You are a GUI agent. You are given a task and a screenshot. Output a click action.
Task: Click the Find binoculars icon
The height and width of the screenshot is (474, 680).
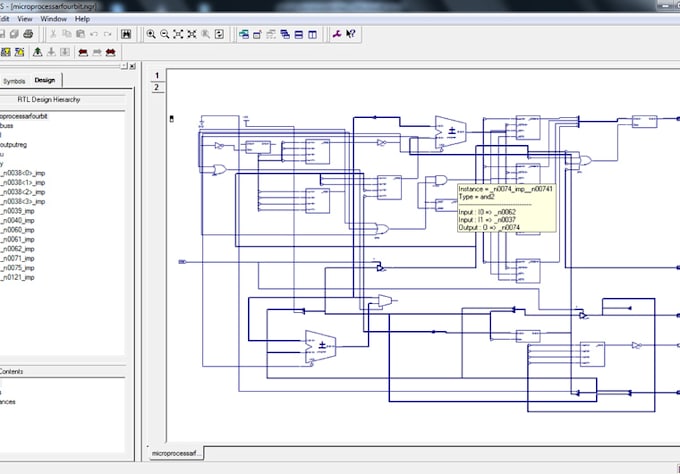tap(126, 34)
